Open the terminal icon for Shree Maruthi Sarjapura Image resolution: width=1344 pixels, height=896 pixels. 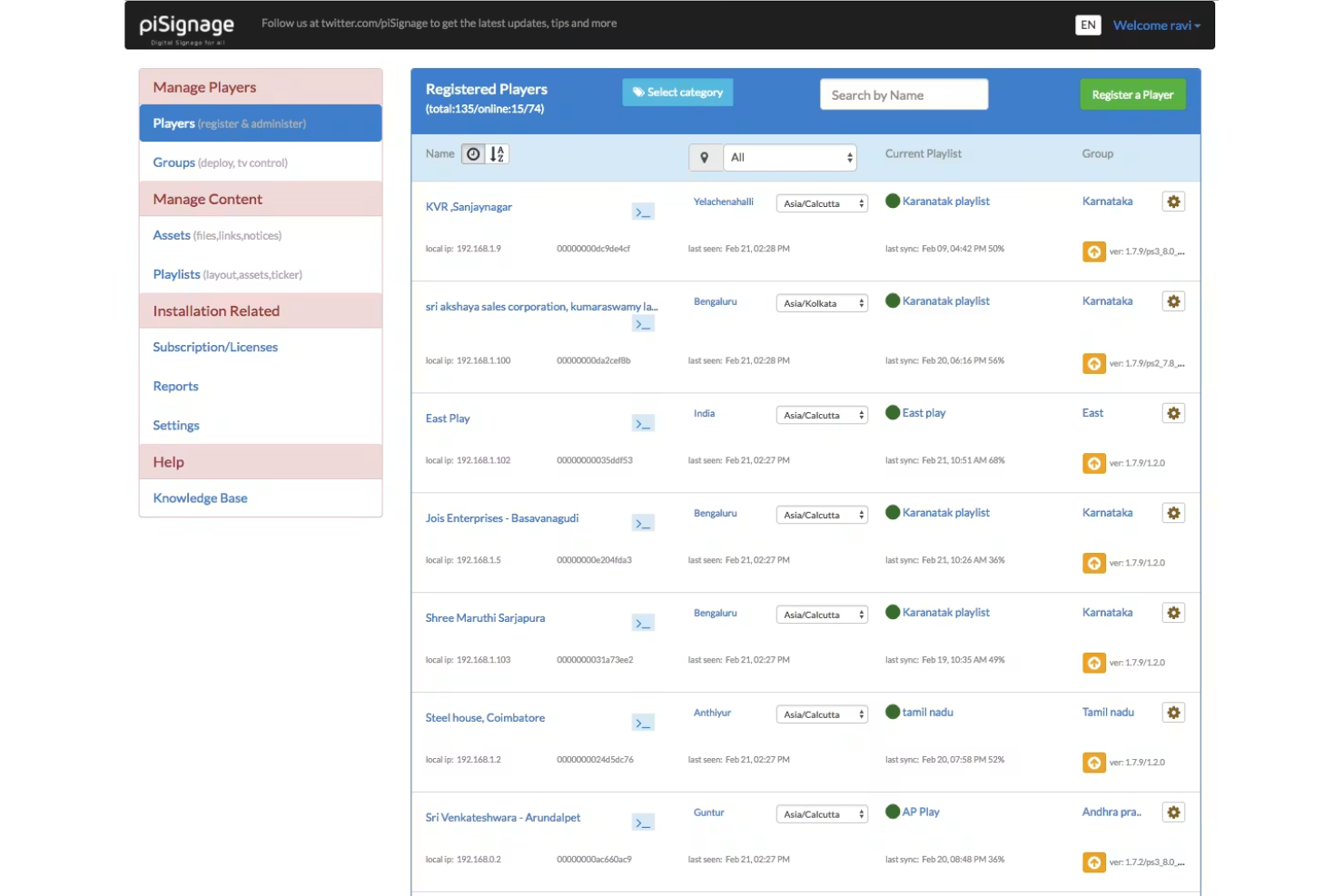pyautogui.click(x=643, y=623)
